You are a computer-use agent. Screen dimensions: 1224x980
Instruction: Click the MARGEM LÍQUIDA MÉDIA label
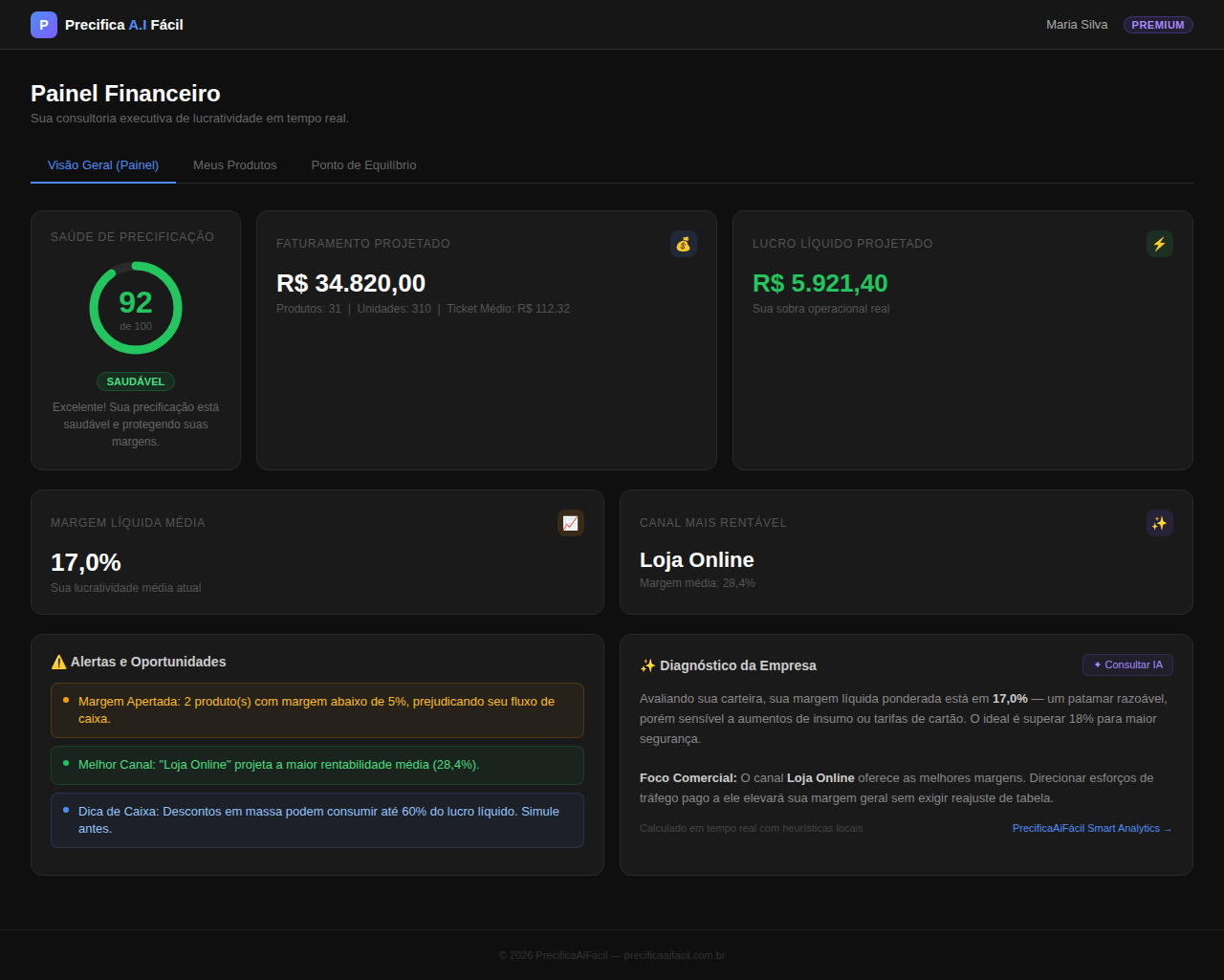[128, 523]
